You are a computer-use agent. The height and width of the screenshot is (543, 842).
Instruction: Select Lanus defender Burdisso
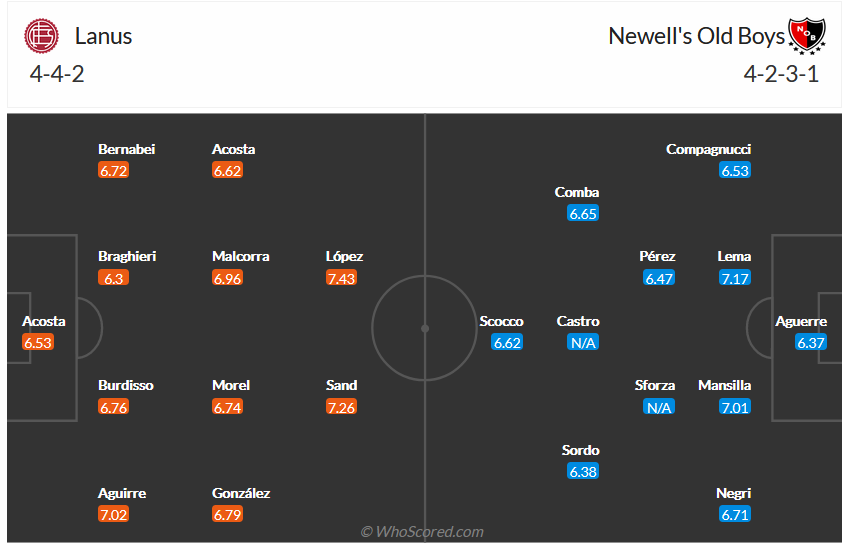point(126,386)
